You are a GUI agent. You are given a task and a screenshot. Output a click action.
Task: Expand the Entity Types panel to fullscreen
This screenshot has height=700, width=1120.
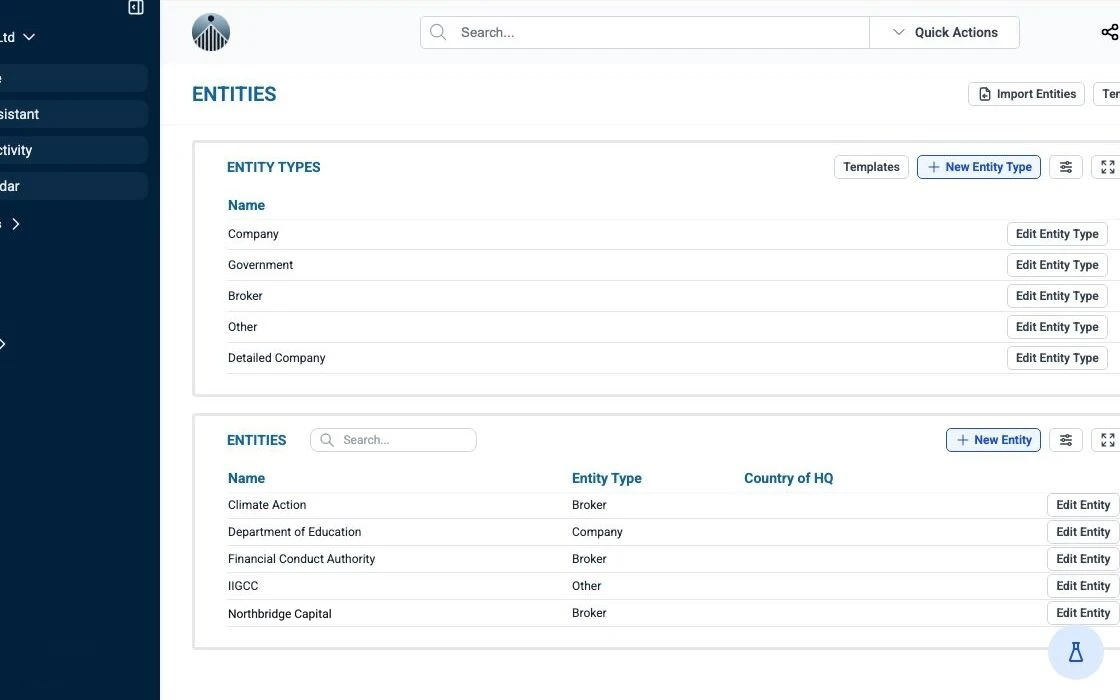1107,167
